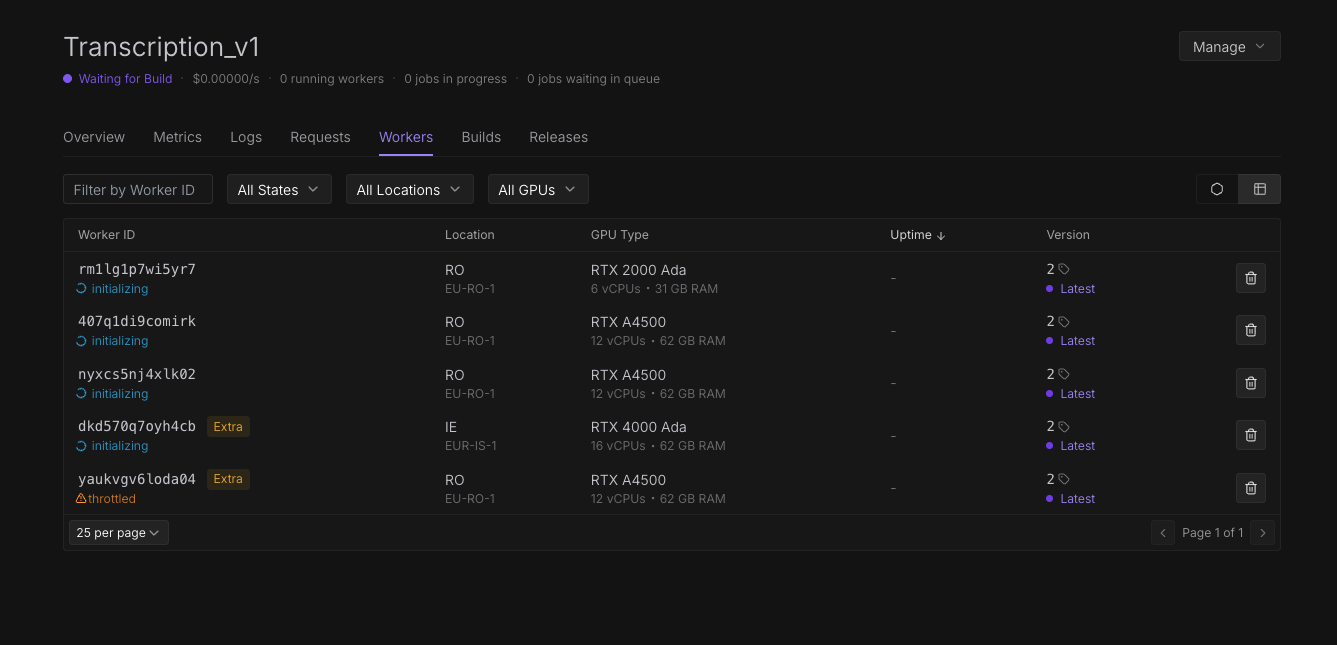
Task: Delete worker rm1lg1p7wi5yr7 with trash icon
Action: coord(1250,278)
